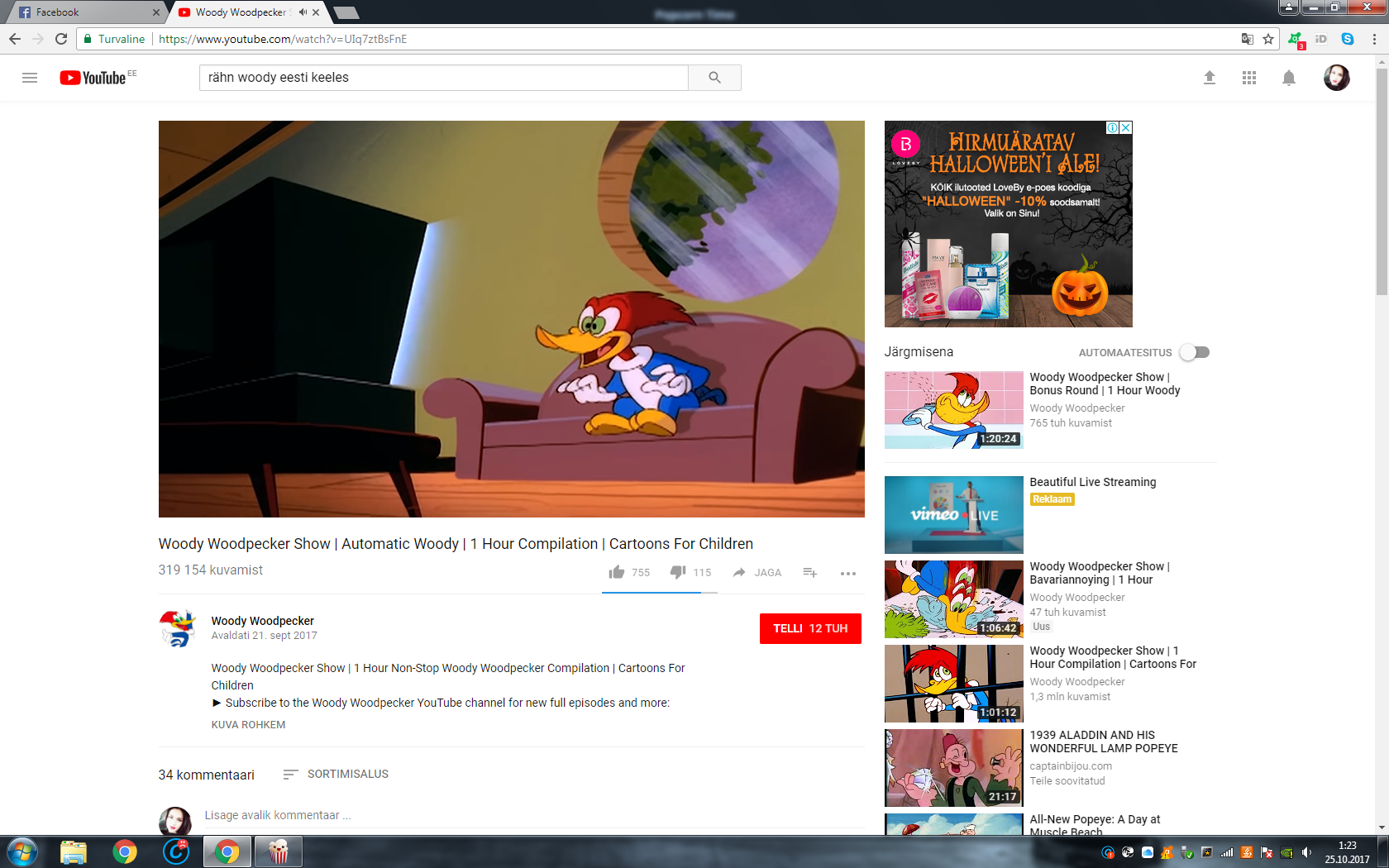Click the page vertical scrollbar thumb
The width and height of the screenshot is (1389, 868).
(1382, 182)
